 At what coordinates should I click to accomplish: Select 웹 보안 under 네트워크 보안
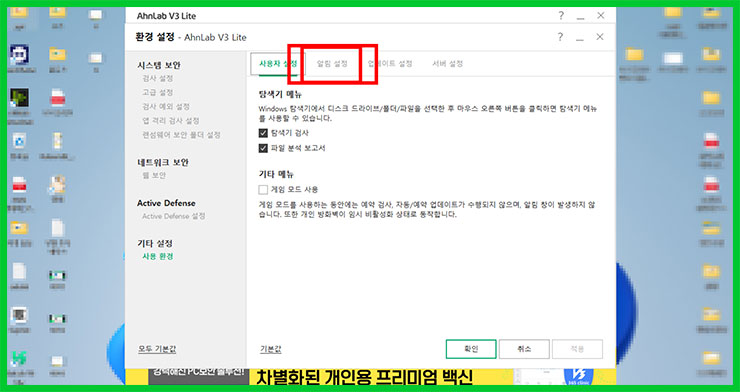click(154, 175)
